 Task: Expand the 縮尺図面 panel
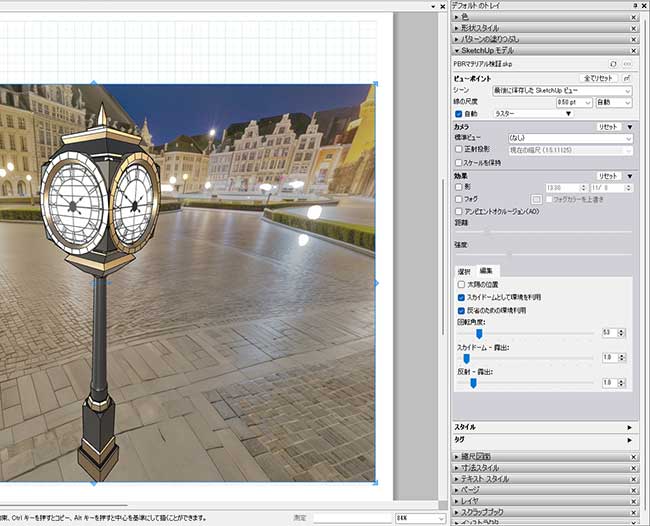pyautogui.click(x=456, y=457)
